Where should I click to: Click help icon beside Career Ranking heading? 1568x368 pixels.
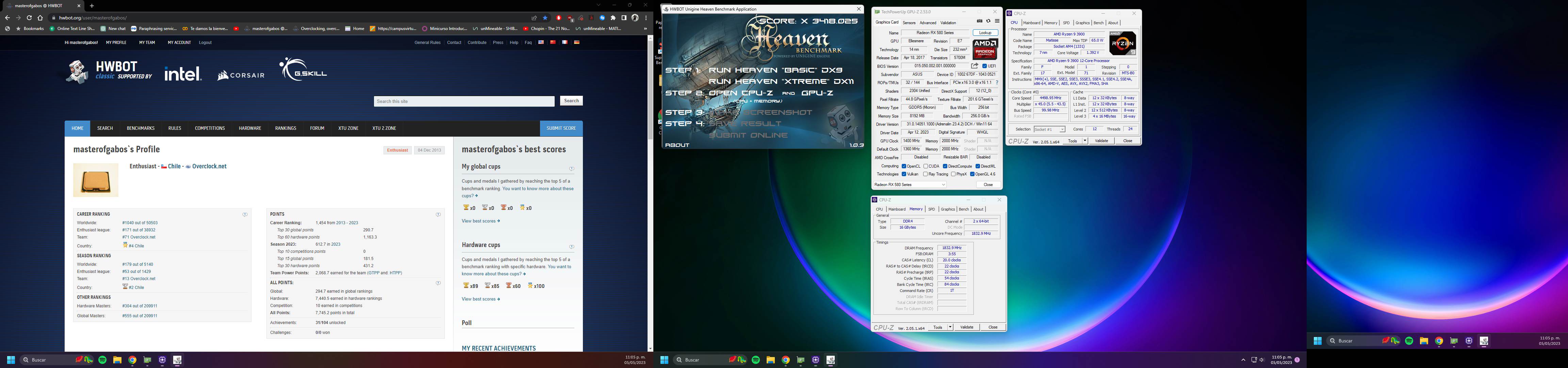point(245,214)
